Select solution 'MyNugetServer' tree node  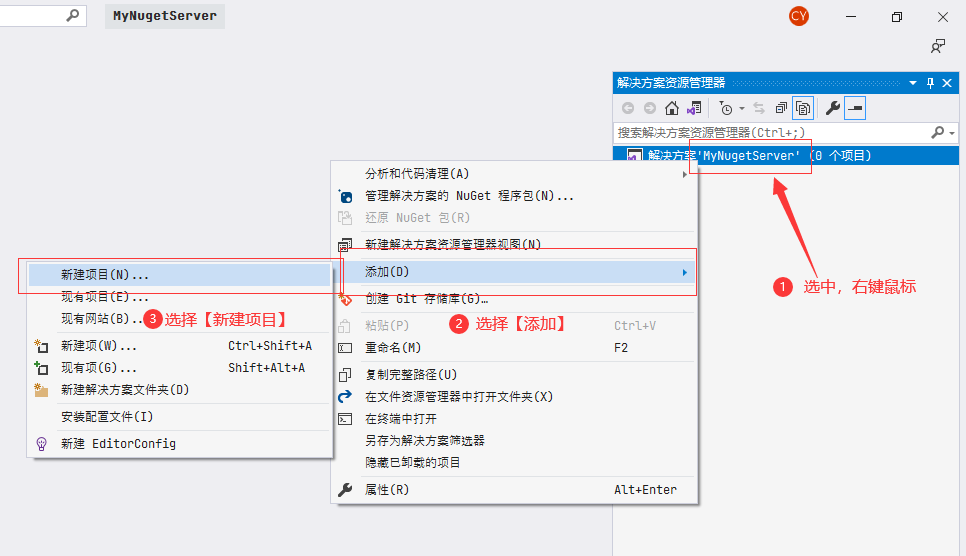coord(785,155)
